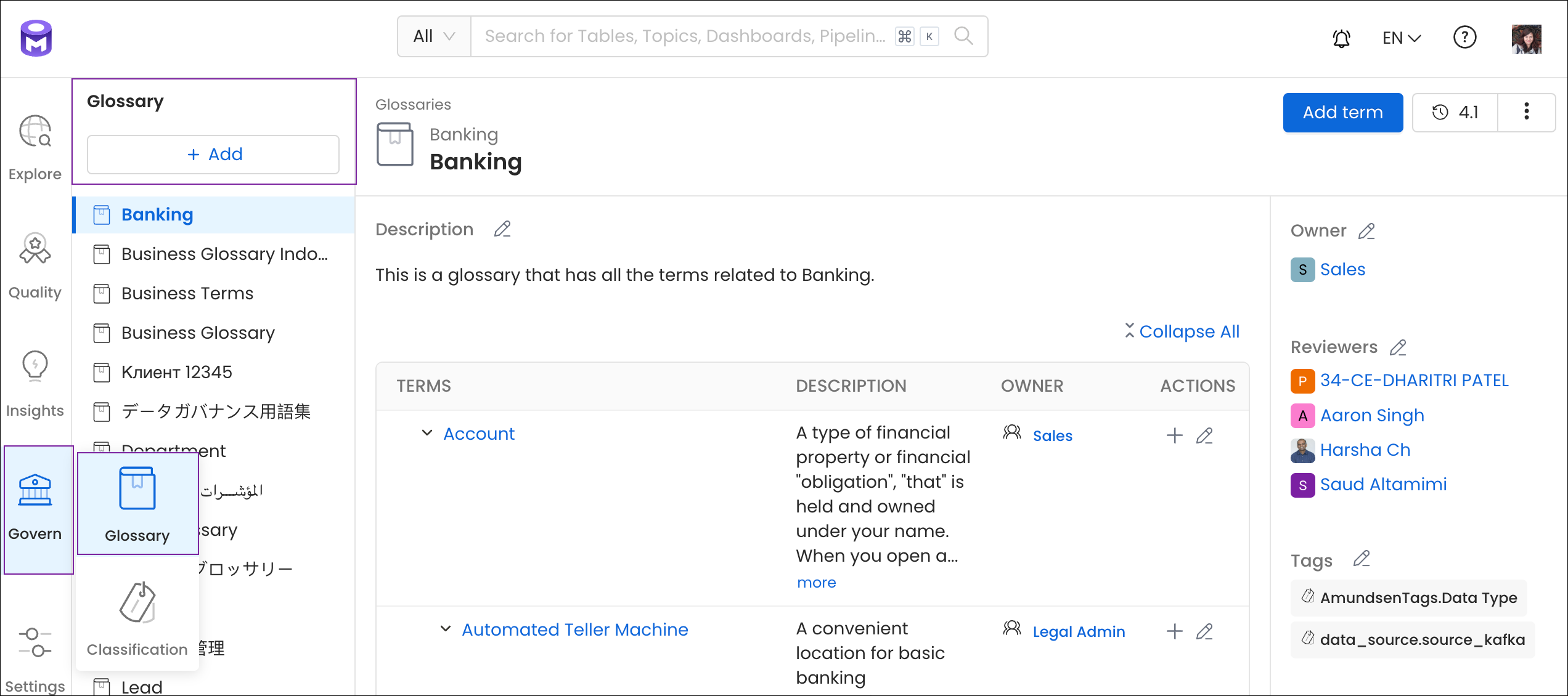
Task: Edit the Account term row
Action: 1204,435
